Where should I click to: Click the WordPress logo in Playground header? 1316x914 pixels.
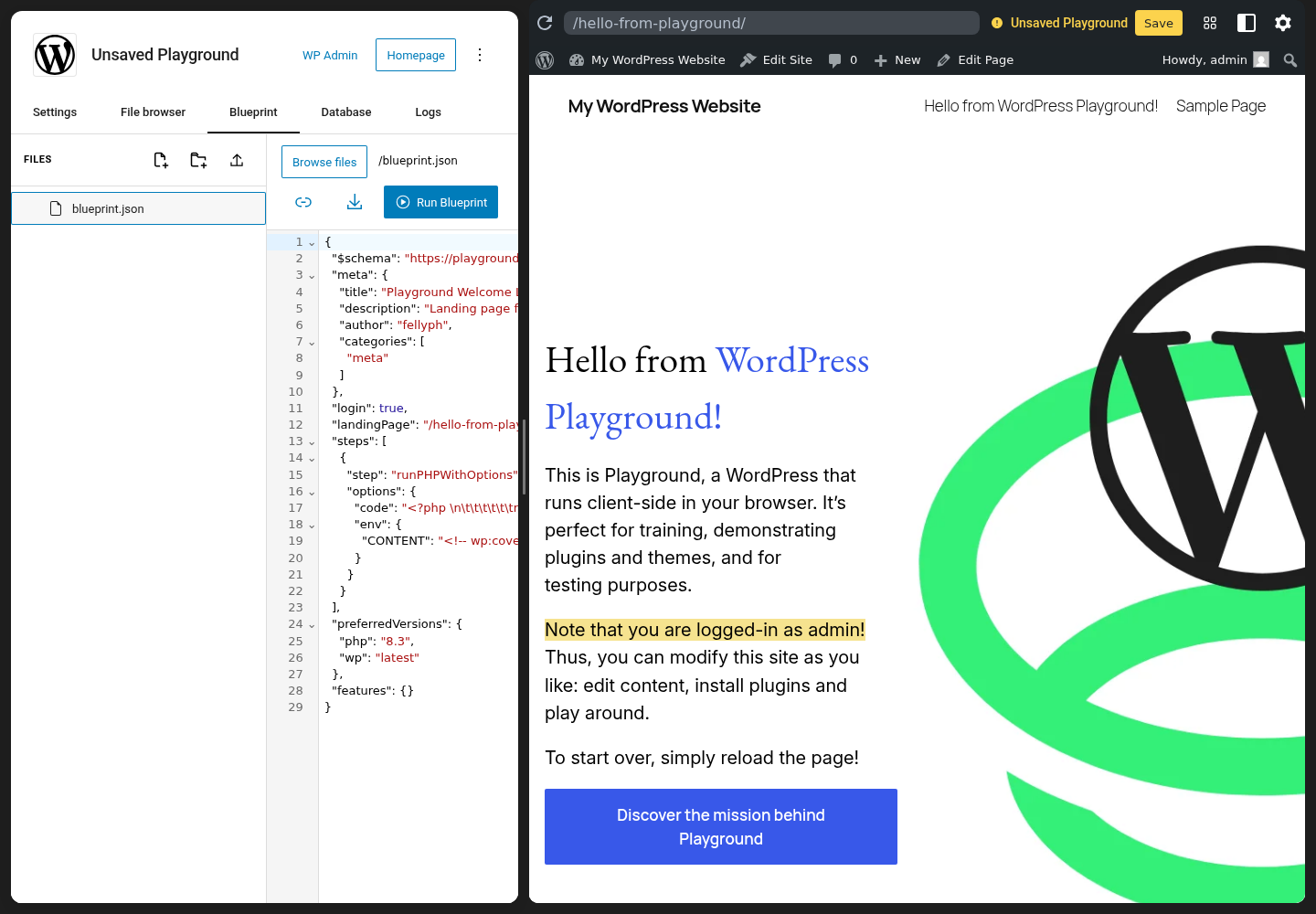point(55,55)
